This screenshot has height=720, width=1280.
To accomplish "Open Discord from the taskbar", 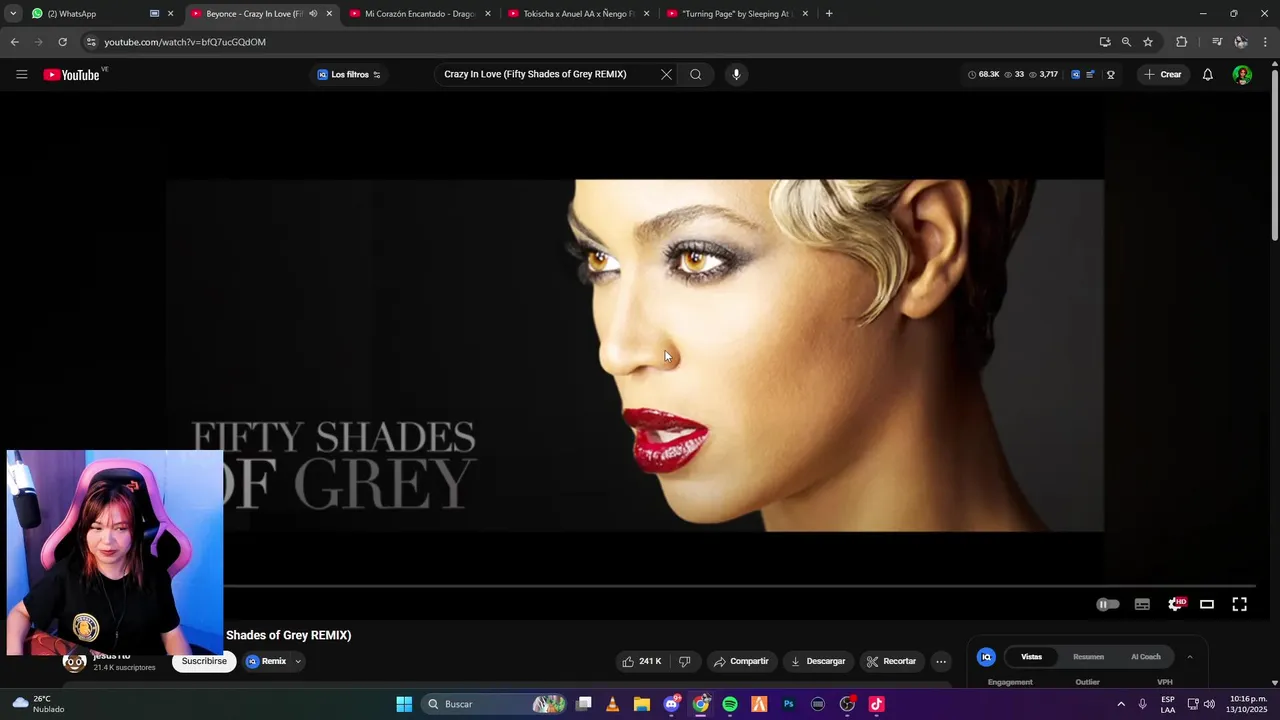I will 671,704.
